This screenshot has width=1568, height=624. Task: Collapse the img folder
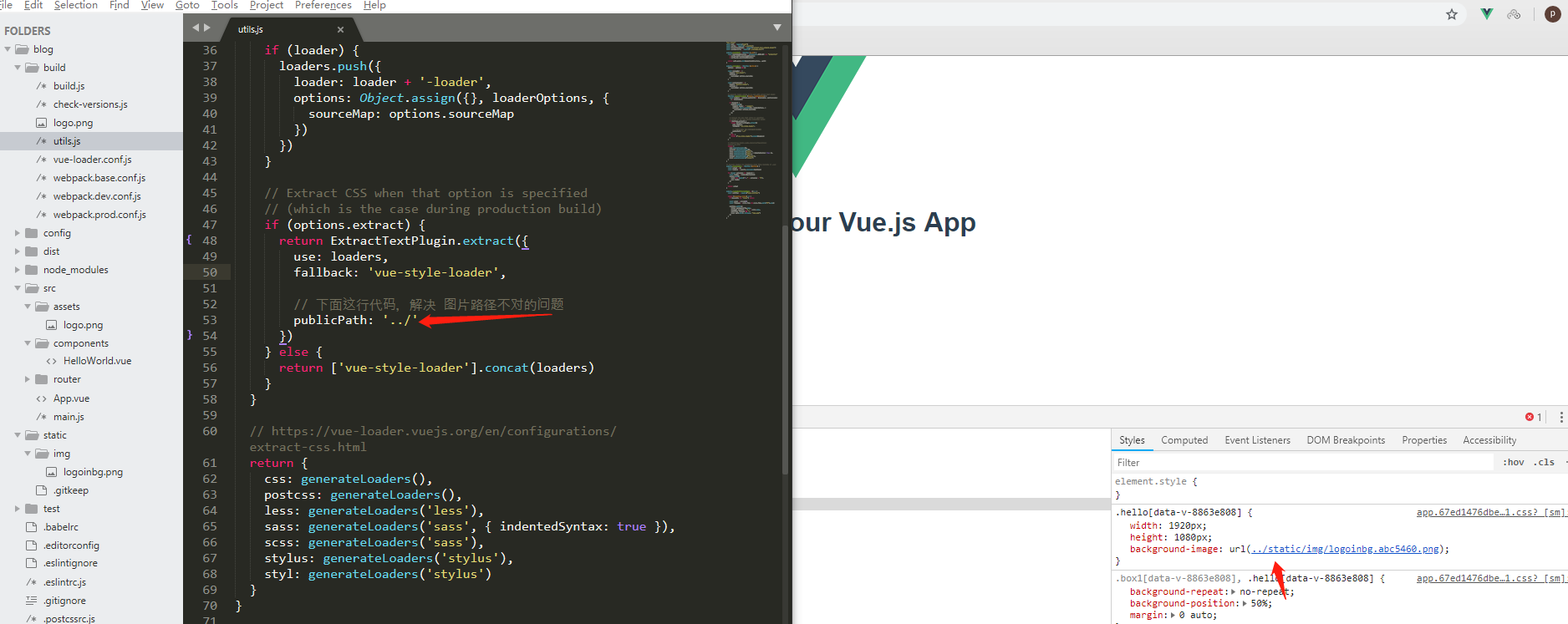tap(28, 454)
